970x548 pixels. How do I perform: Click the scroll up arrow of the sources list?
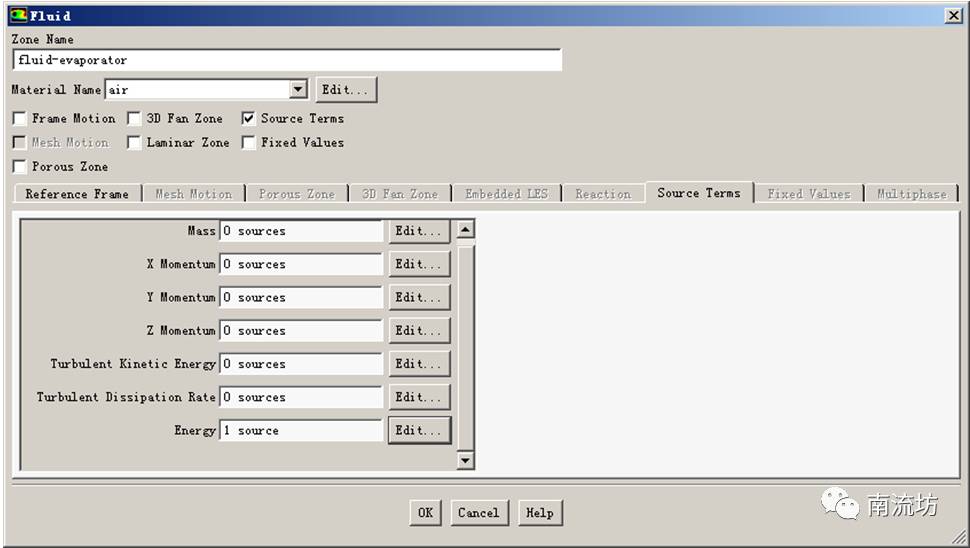point(465,229)
